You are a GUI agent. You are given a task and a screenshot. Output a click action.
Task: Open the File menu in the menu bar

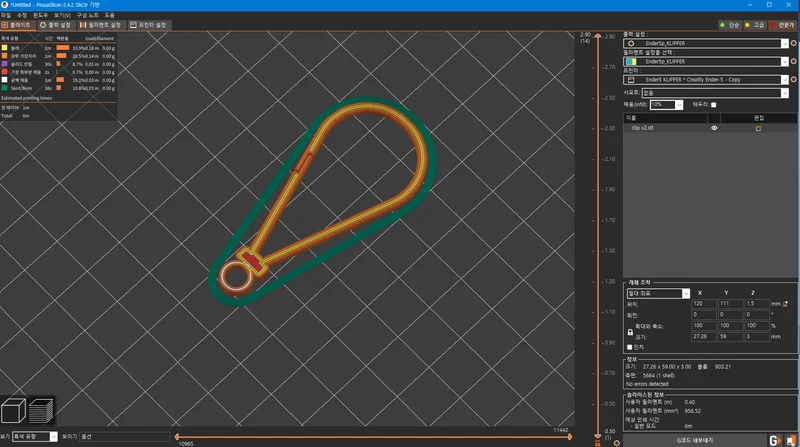[6, 15]
